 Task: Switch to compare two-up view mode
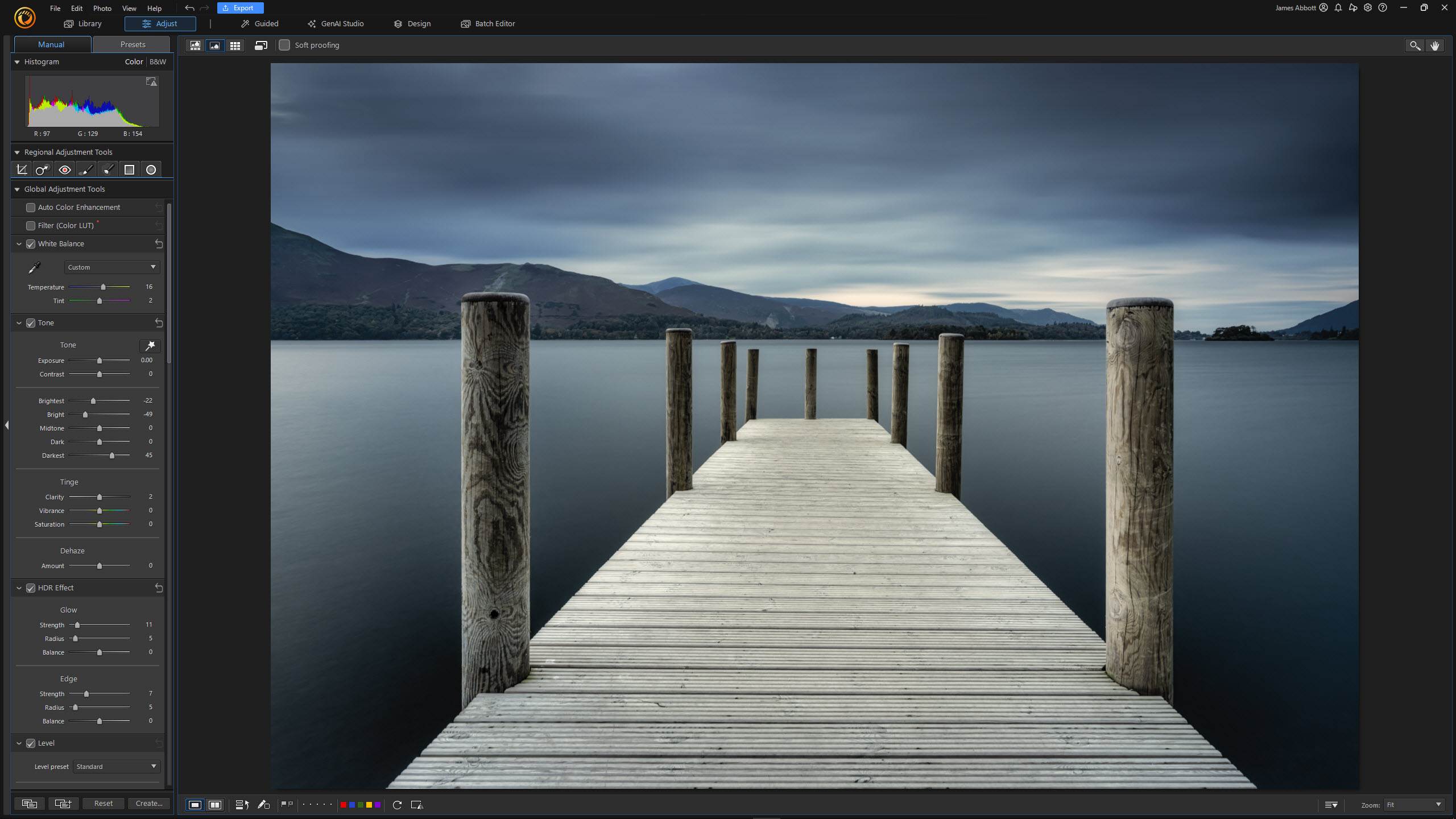click(x=215, y=804)
